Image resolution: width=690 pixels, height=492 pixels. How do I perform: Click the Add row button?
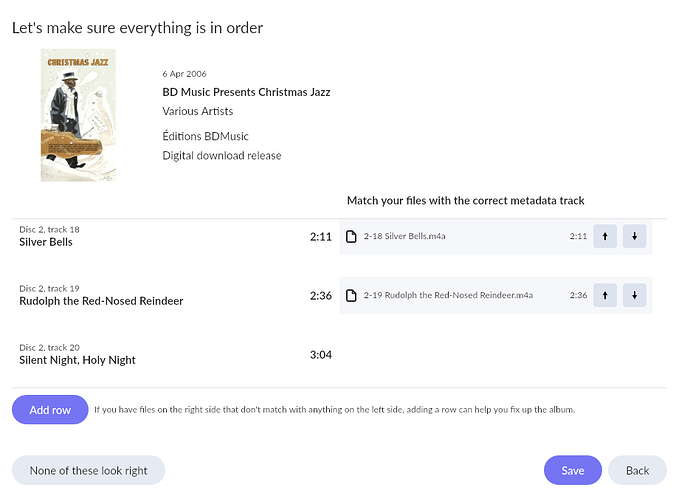tap(50, 410)
